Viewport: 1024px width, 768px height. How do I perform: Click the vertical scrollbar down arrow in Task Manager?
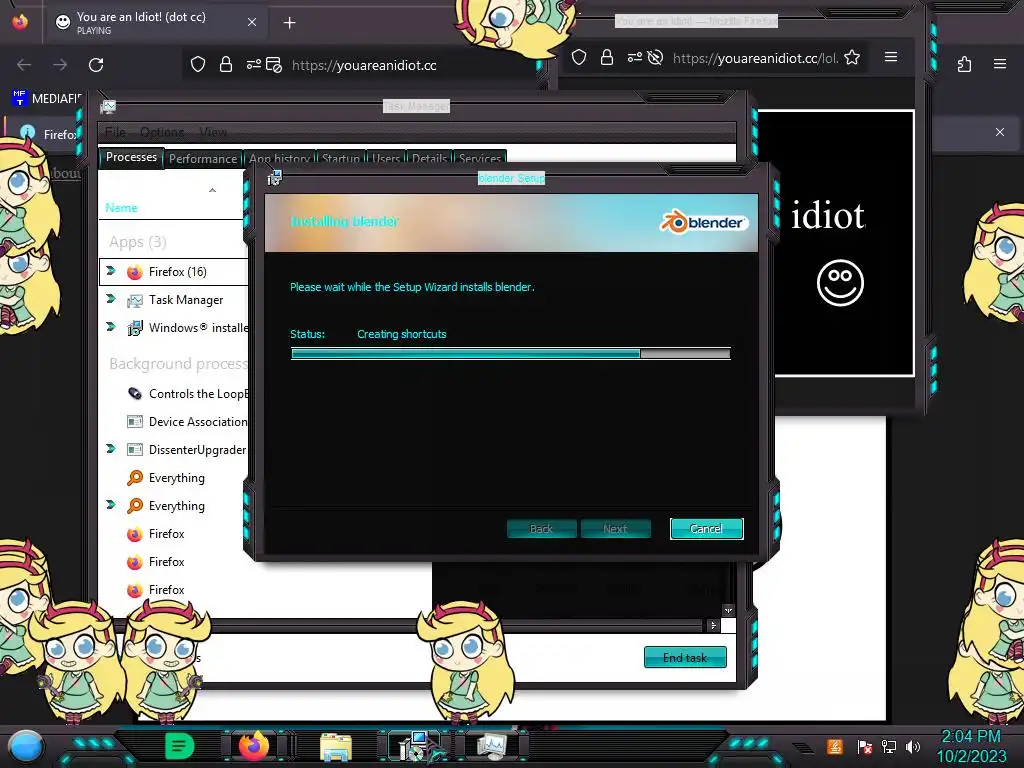coord(728,610)
